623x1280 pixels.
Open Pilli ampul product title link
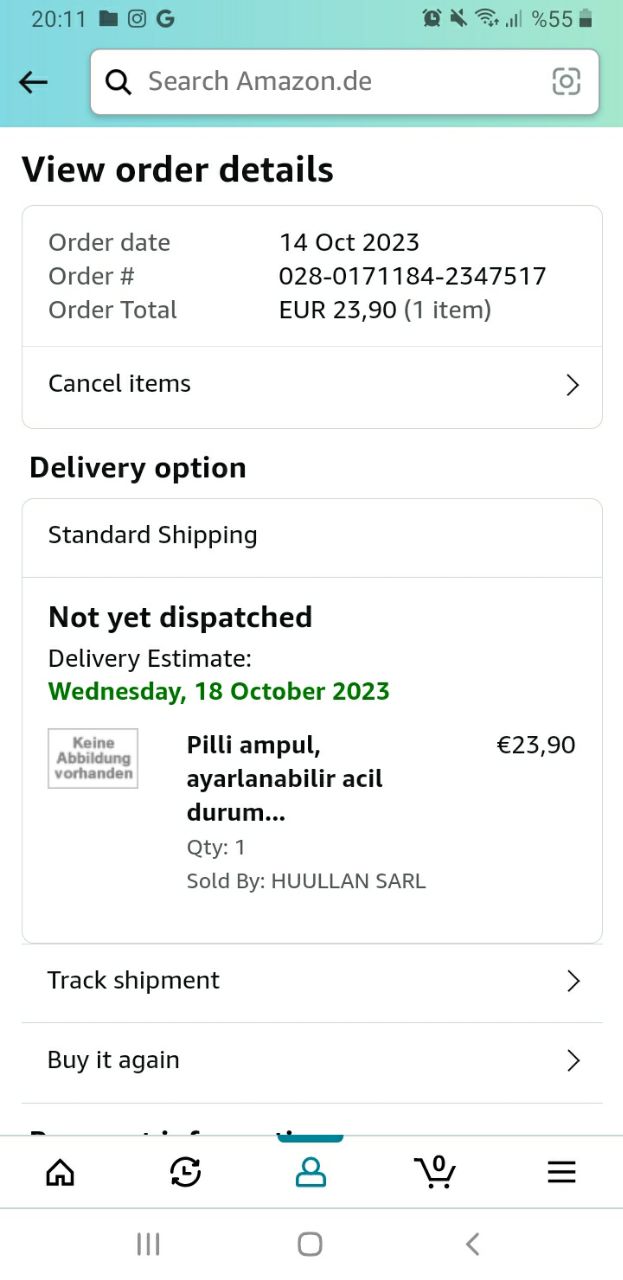pyautogui.click(x=285, y=778)
